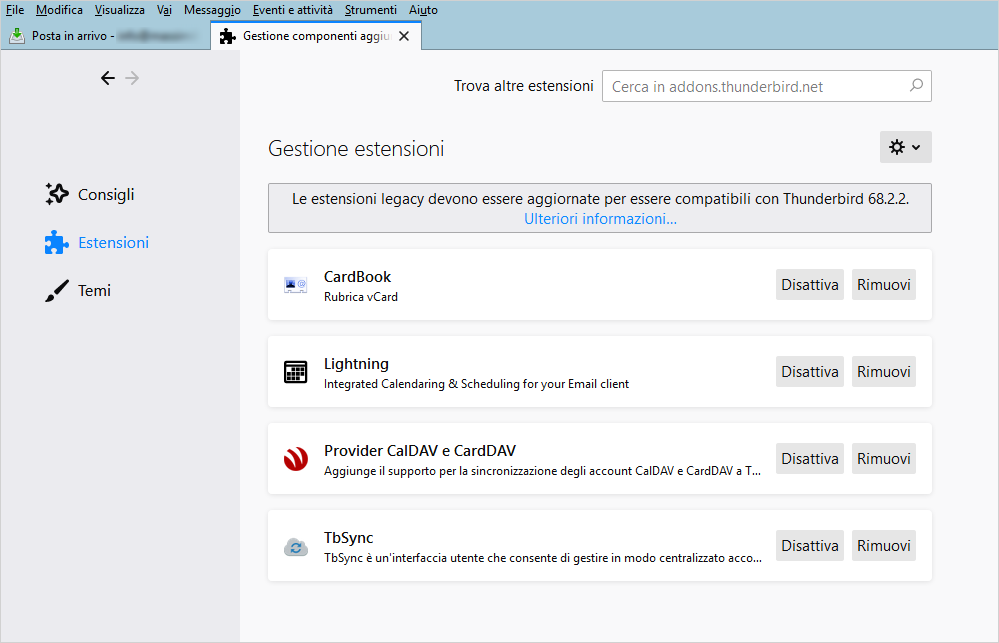Click the Lightning extension name
Viewport: 999px width, 643px height.
(x=356, y=364)
